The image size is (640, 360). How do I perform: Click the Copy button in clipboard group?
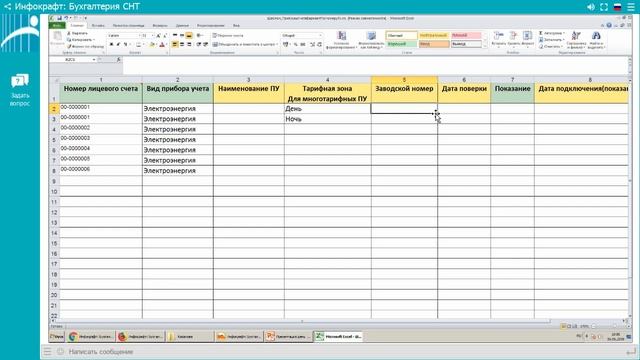(81, 40)
